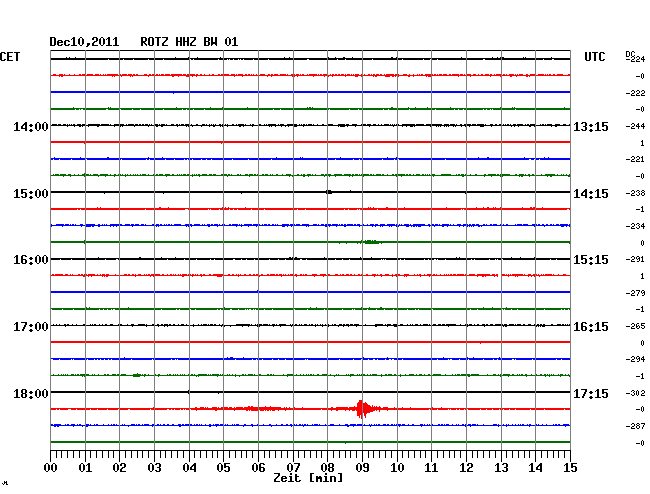Viewport: 650px width, 494px height.
Task: Click the Zeit [min] axis title
Action: point(308,478)
